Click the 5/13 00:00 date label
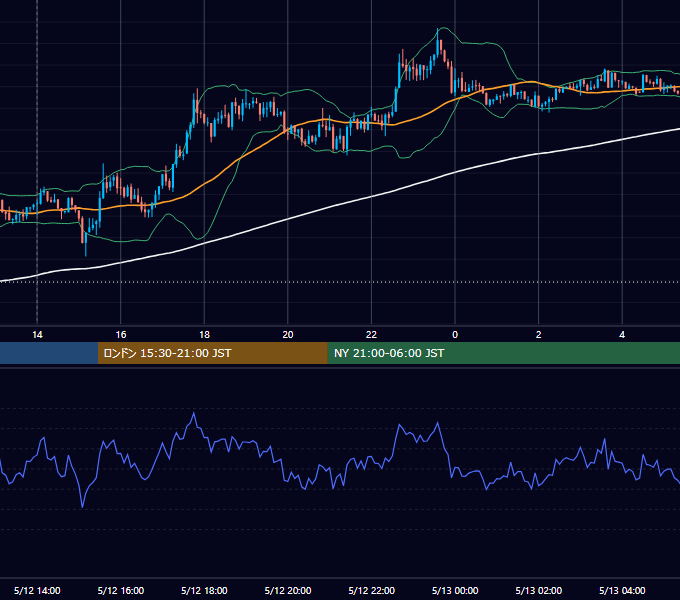Screen dimensions: 680x600 [455, 590]
